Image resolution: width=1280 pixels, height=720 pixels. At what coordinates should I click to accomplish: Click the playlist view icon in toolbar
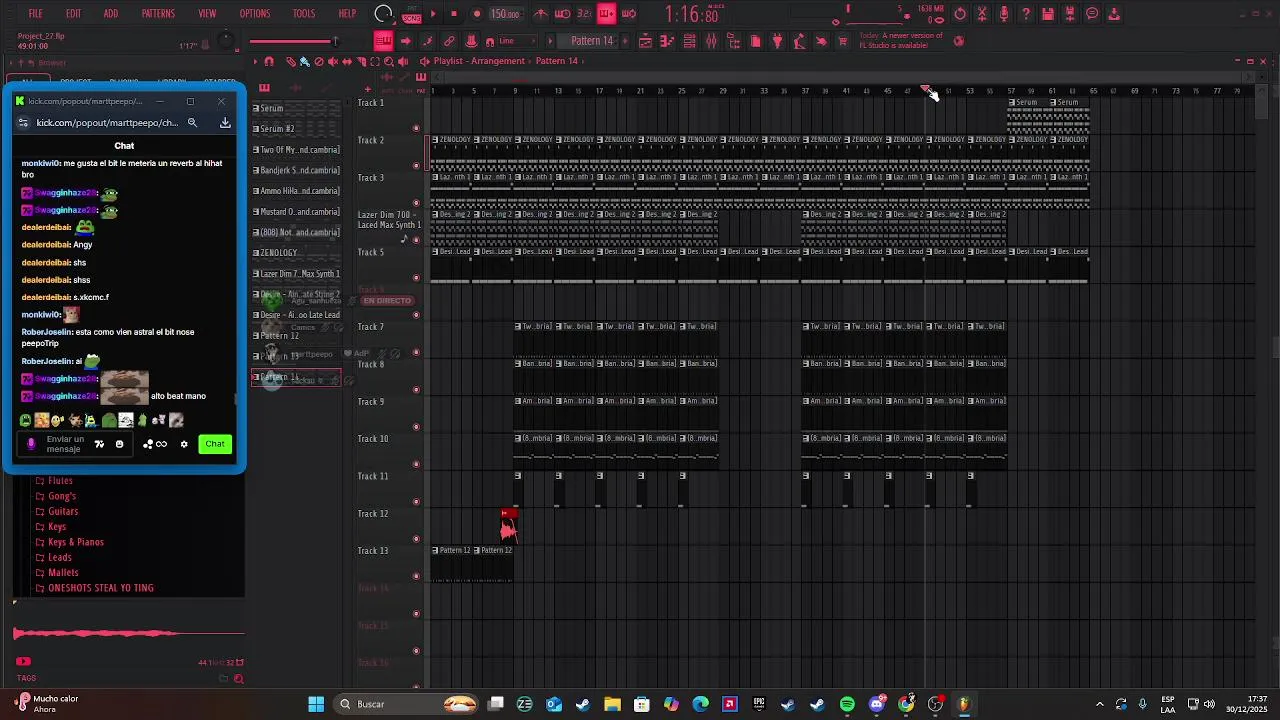tap(645, 41)
